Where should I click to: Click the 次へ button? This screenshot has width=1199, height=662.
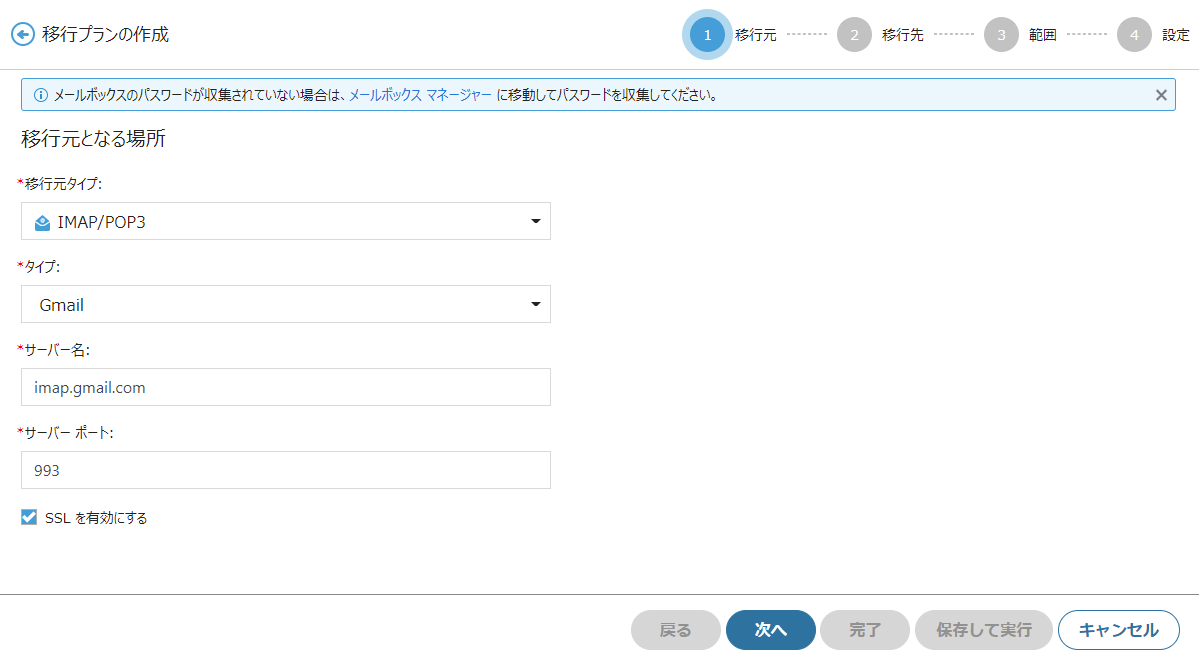pos(771,630)
